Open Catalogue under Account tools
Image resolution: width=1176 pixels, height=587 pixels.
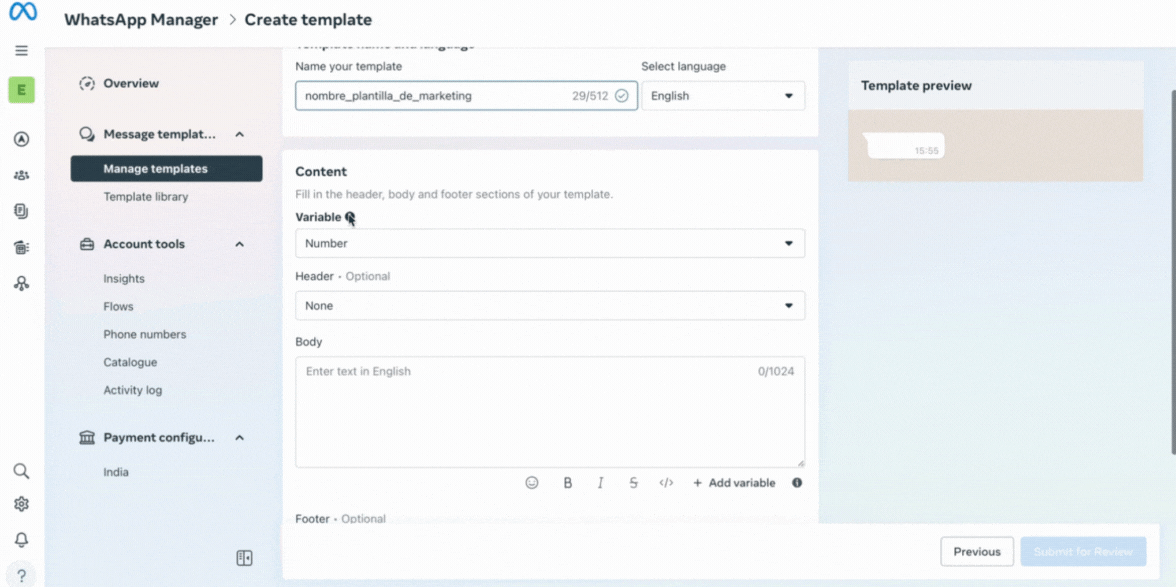tap(130, 362)
